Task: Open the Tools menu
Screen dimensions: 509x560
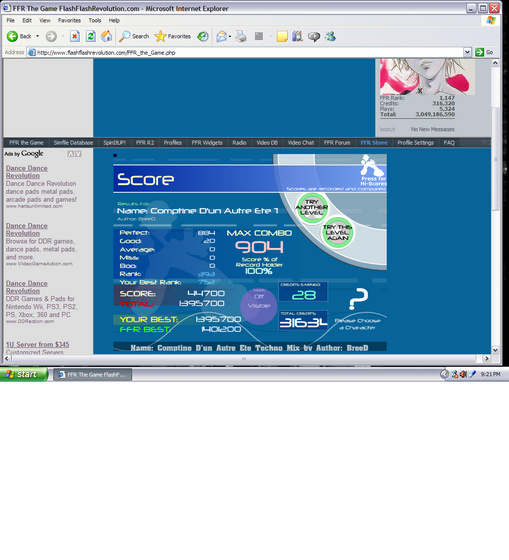Action: (95, 20)
